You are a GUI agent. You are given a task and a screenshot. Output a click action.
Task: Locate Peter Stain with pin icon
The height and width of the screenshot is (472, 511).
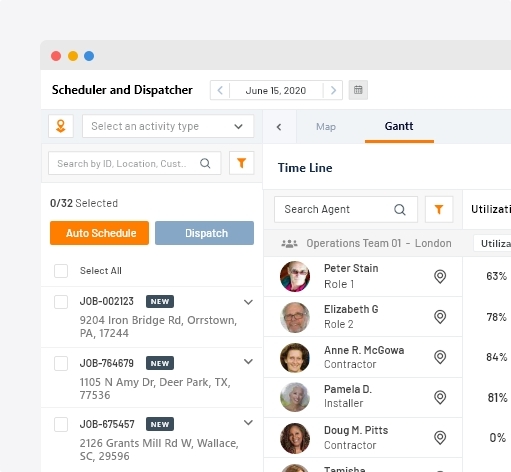pos(440,276)
